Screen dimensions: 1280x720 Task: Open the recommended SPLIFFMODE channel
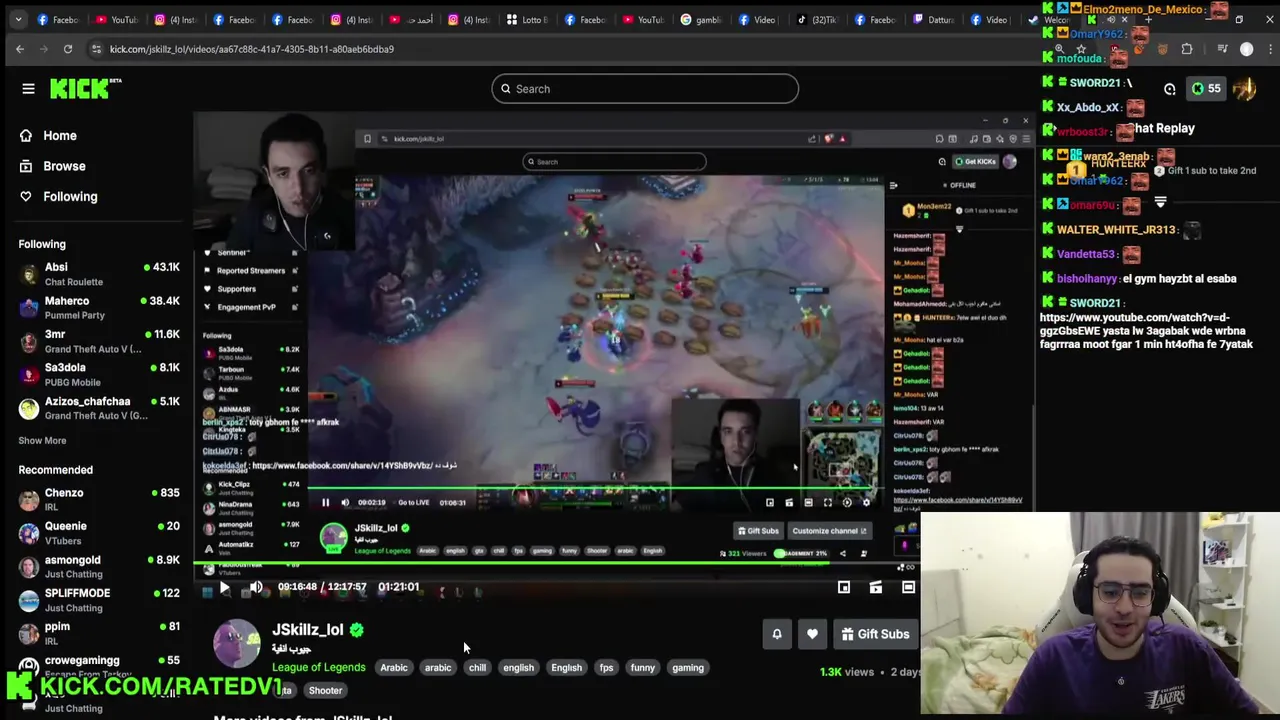coord(97,600)
